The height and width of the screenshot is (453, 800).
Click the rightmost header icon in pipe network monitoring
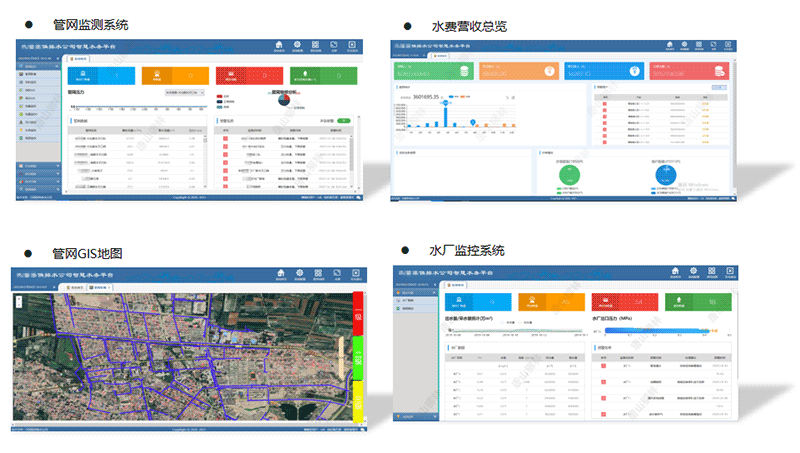coord(352,44)
